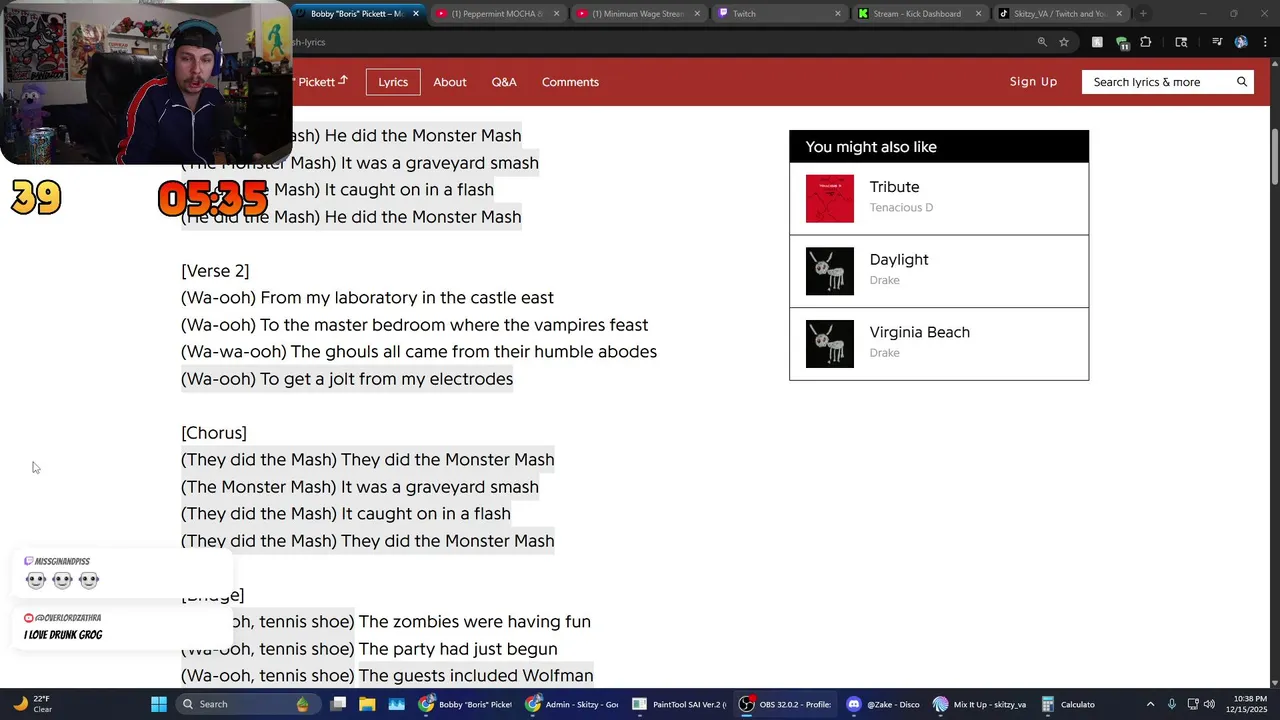Image resolution: width=1280 pixels, height=720 pixels.
Task: Select the Lyrics section tab
Action: point(393,82)
